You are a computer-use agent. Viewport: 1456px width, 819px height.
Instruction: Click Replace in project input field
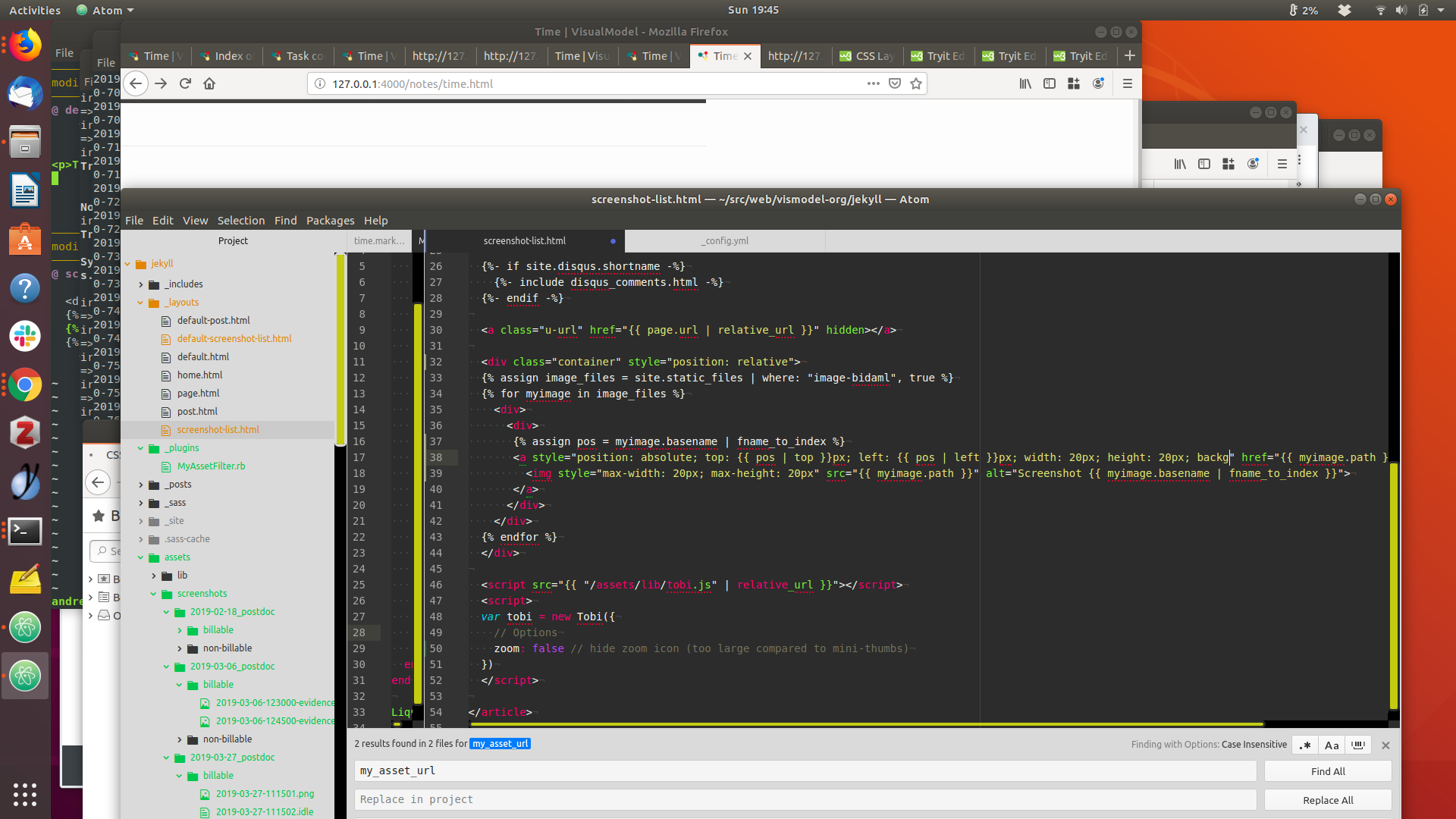[804, 799]
